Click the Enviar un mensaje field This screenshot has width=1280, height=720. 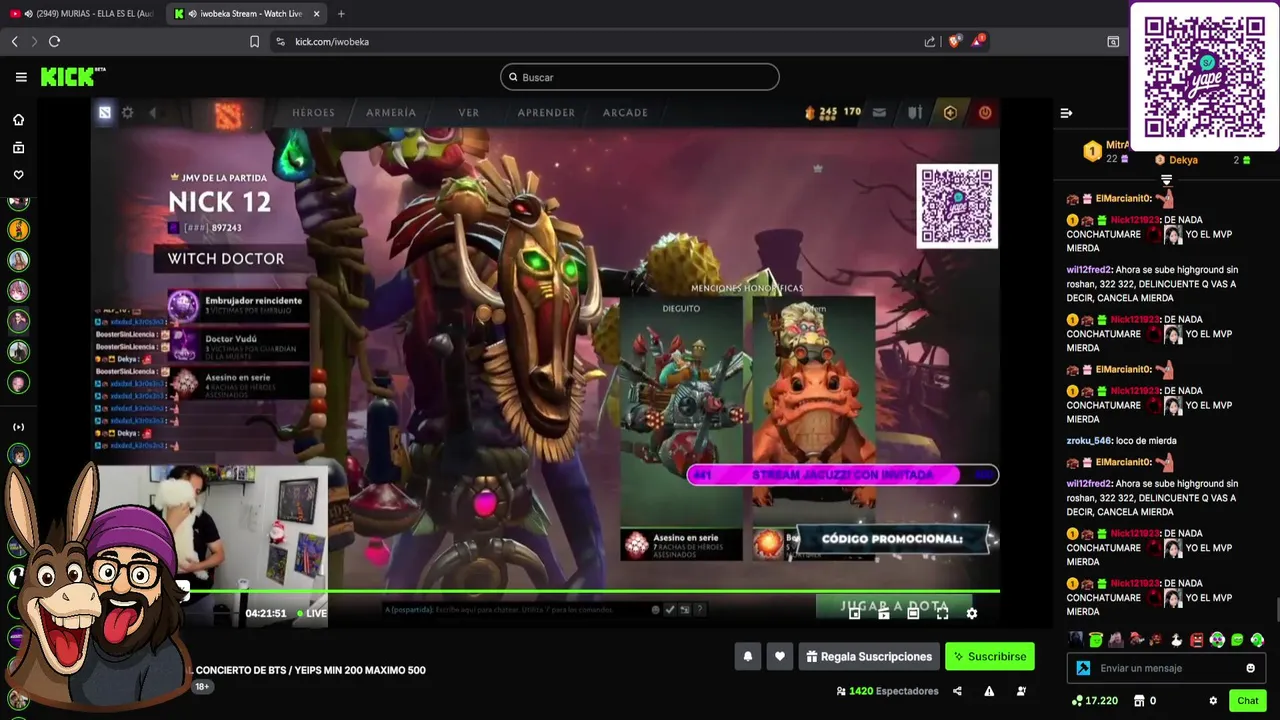click(x=1166, y=668)
